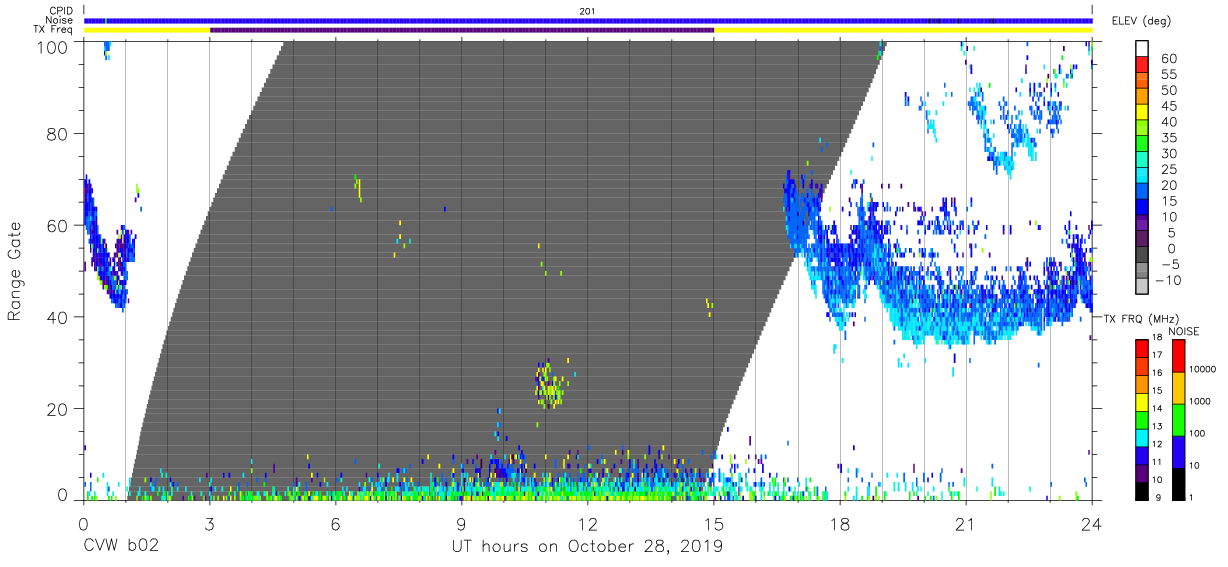Click the Noise row label

(x=60, y=20)
